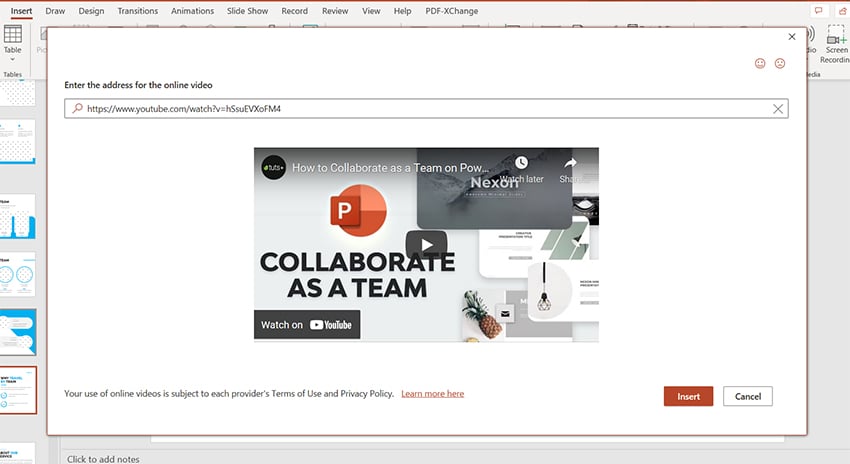Send a frown feedback face
Screen dimensions: 850x464
(780, 64)
